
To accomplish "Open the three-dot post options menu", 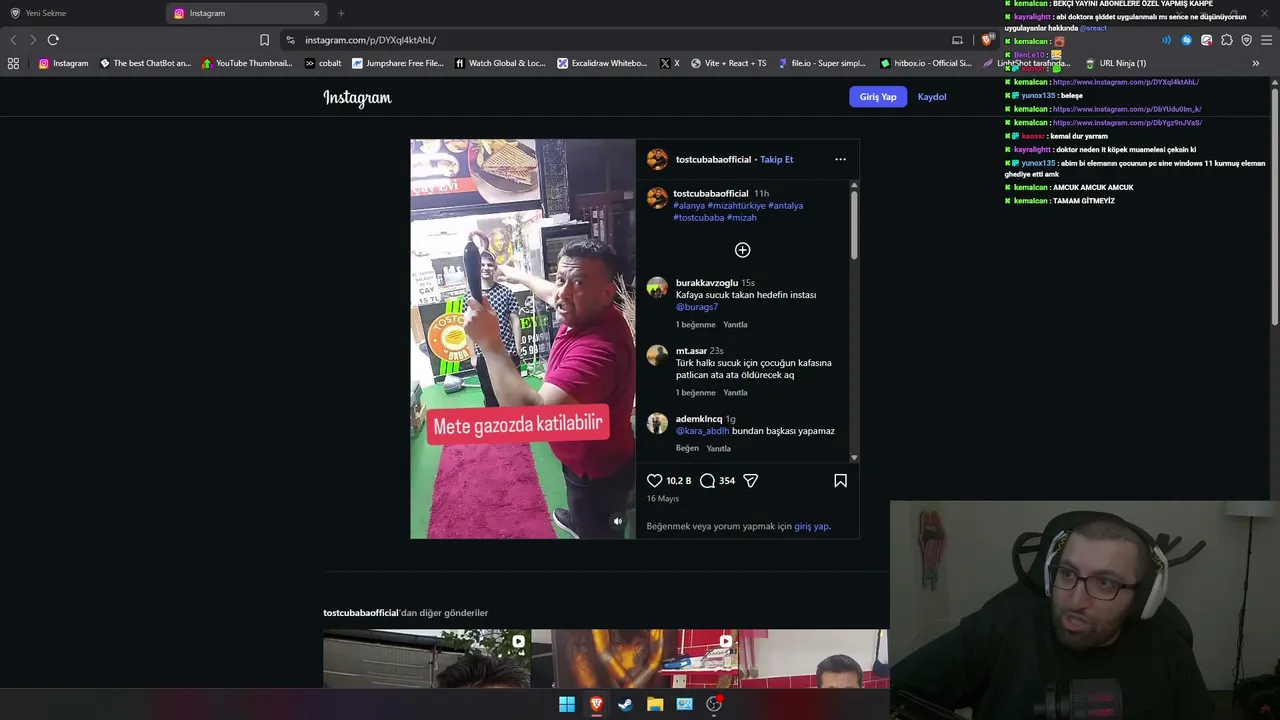I will click(x=840, y=159).
